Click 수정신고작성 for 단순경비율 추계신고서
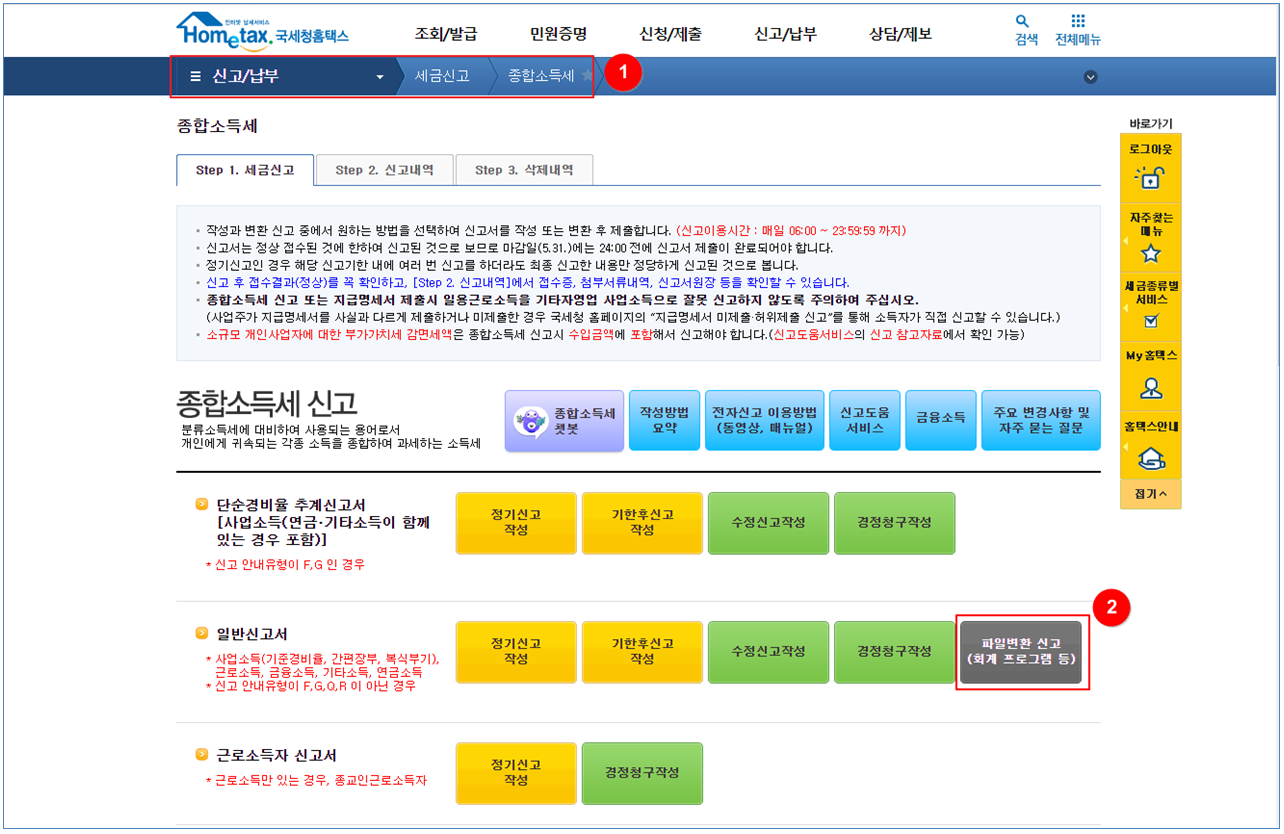 tap(768, 523)
